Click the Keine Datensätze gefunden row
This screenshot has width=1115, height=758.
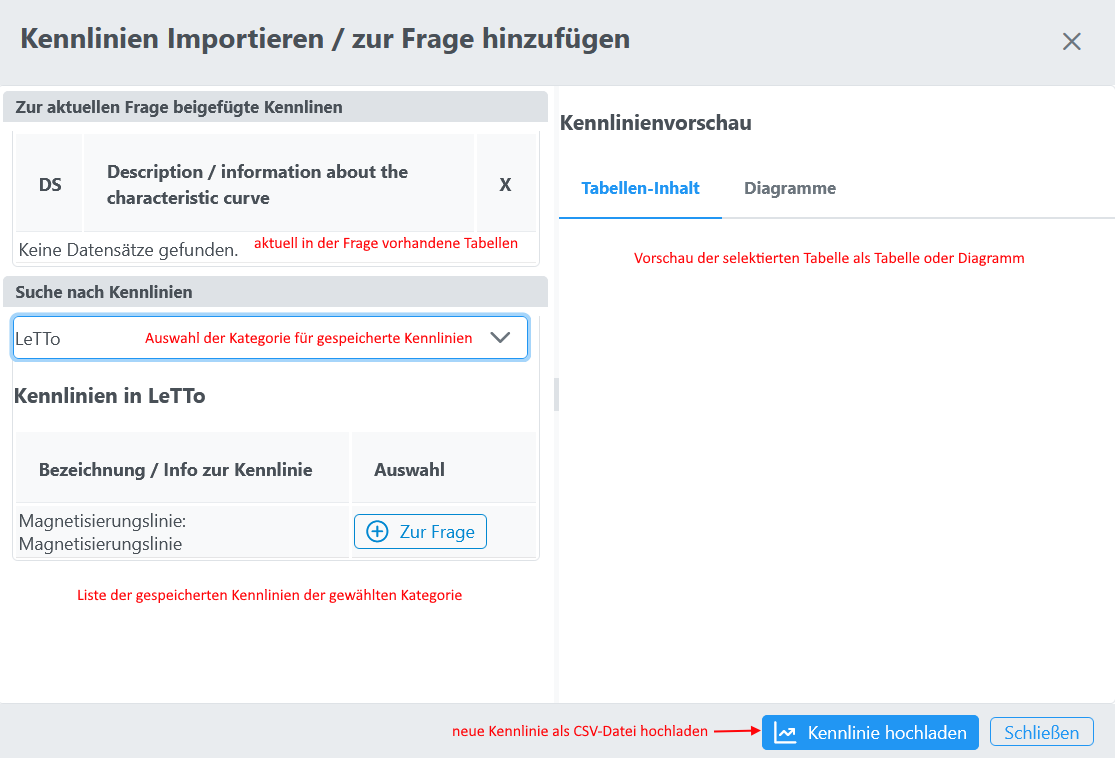pyautogui.click(x=129, y=249)
